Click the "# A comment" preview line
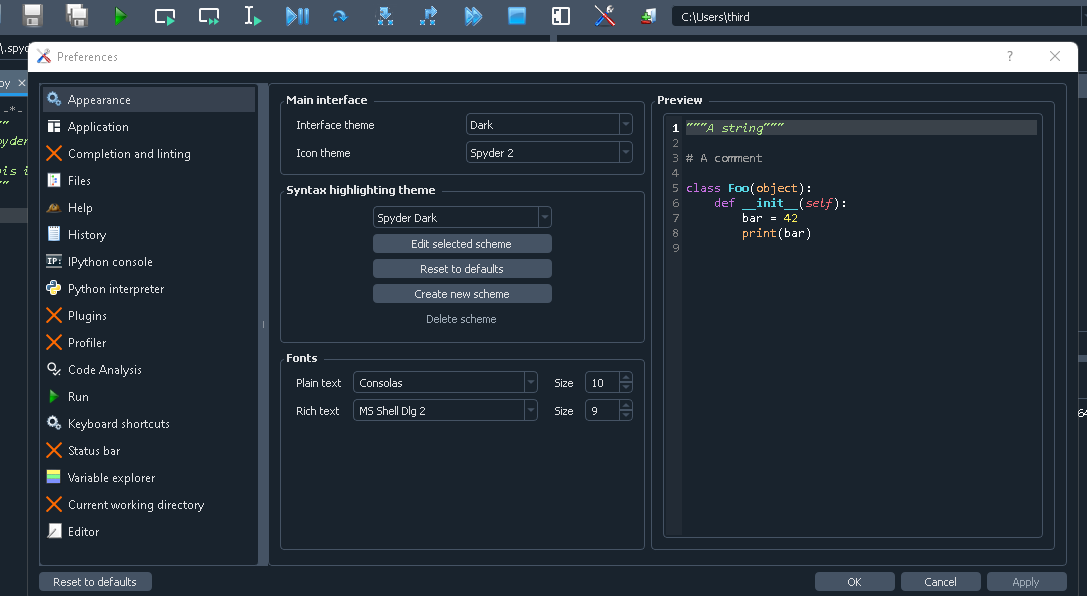1087x596 pixels. (x=724, y=158)
